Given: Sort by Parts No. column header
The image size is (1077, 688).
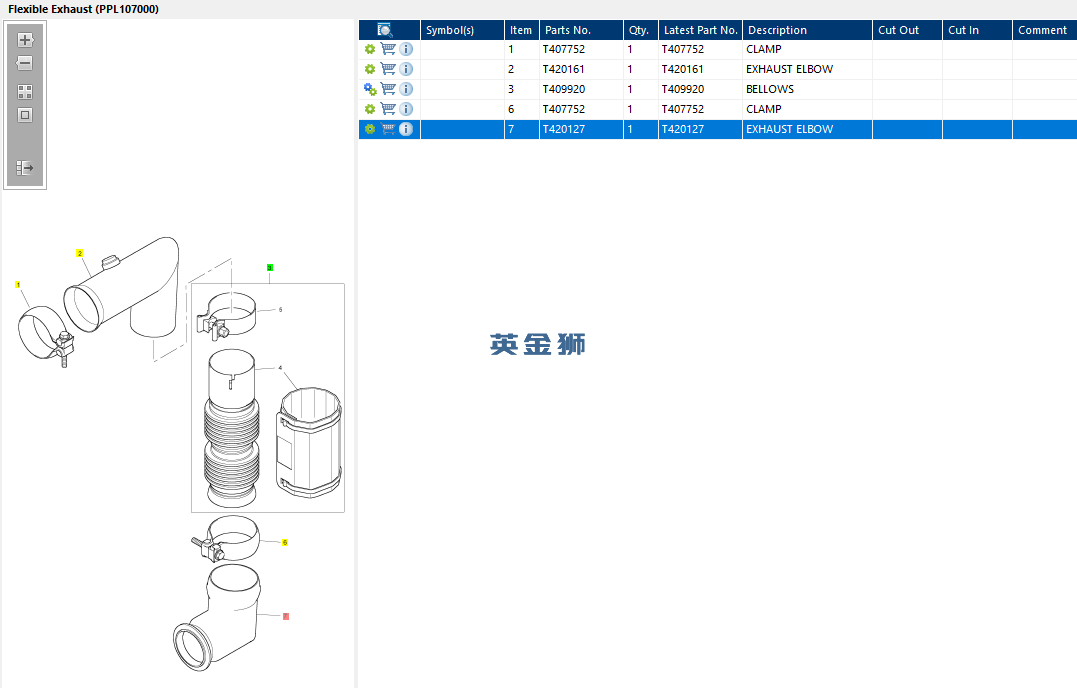Looking at the screenshot, I should [581, 30].
